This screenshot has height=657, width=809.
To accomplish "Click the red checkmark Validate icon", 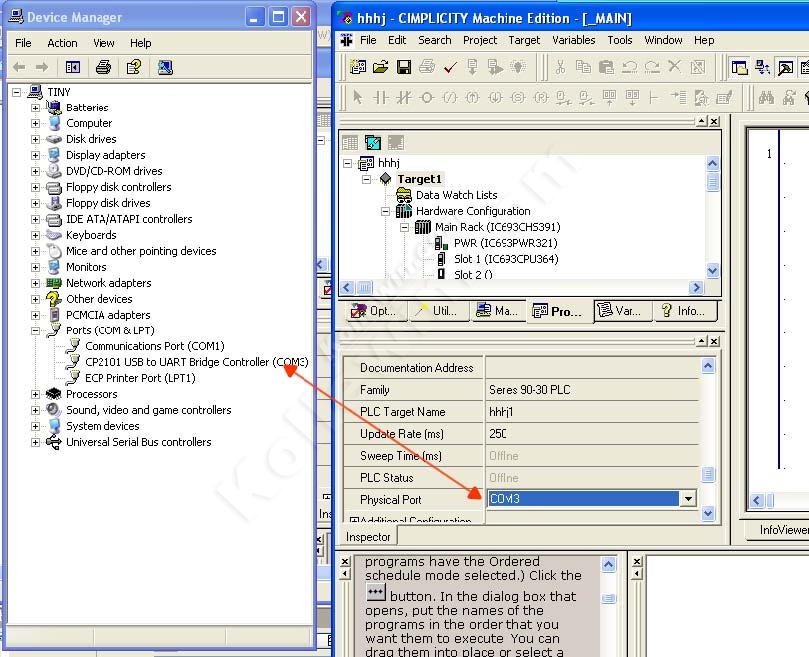I will 450,67.
